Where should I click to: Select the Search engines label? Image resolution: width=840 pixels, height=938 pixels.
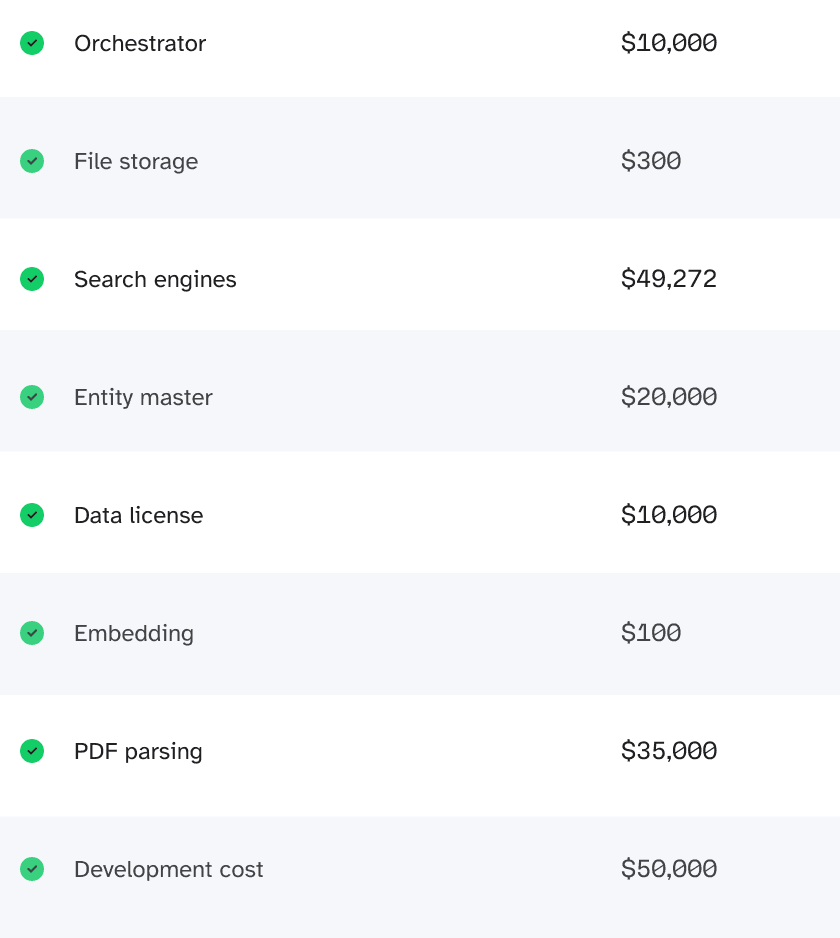point(155,279)
